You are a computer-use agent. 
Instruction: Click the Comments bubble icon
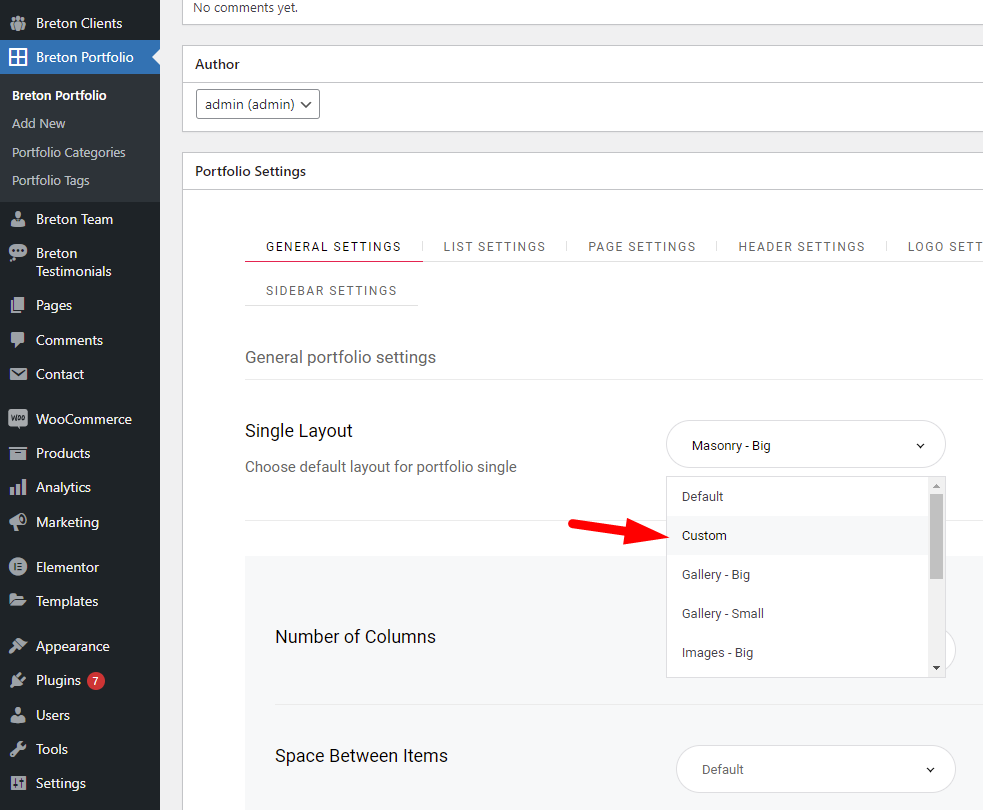coord(18,340)
